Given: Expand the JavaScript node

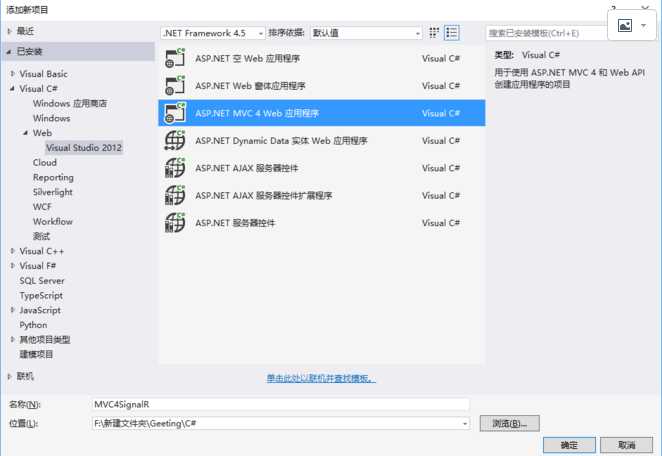Looking at the screenshot, I should (x=12, y=310).
